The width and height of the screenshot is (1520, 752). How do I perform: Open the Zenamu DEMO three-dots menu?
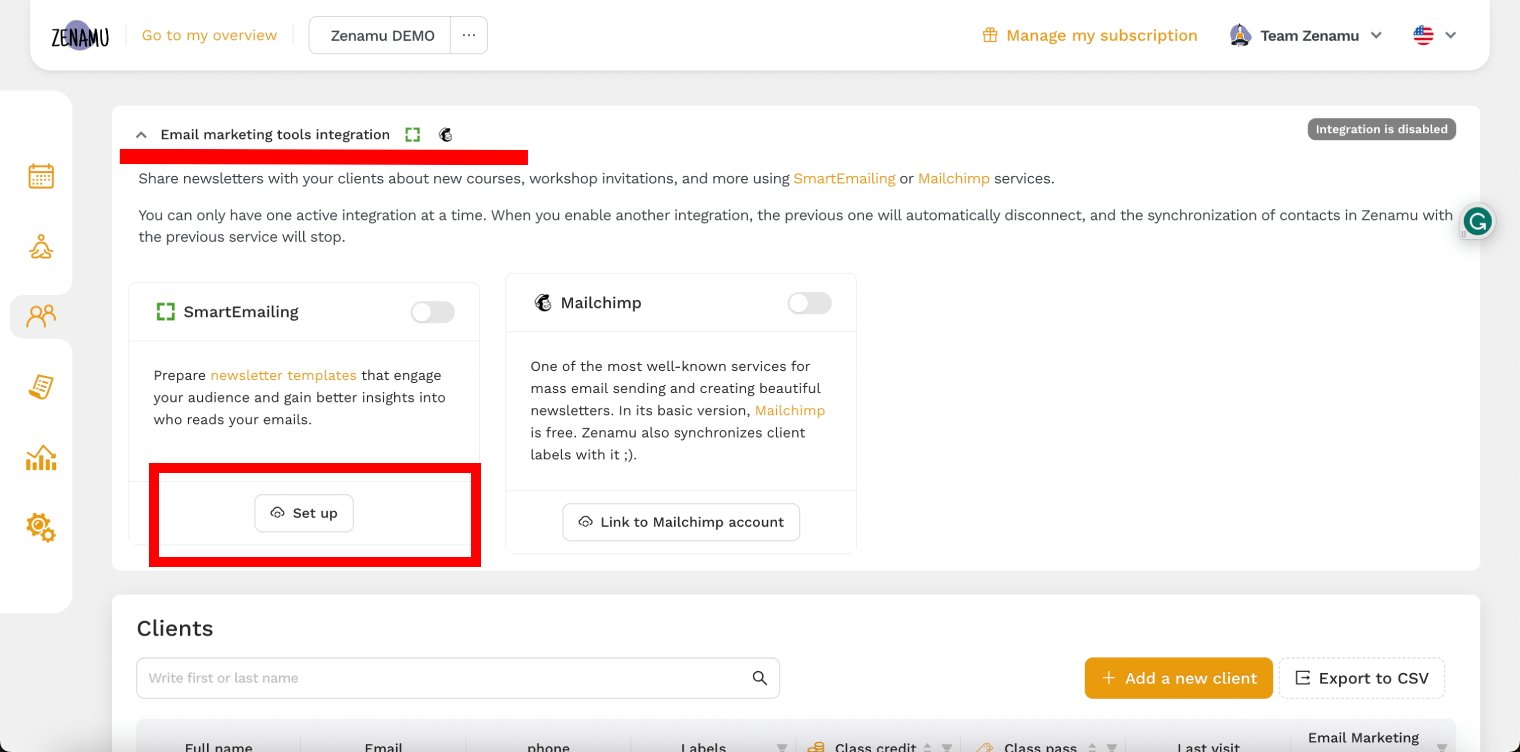click(469, 35)
